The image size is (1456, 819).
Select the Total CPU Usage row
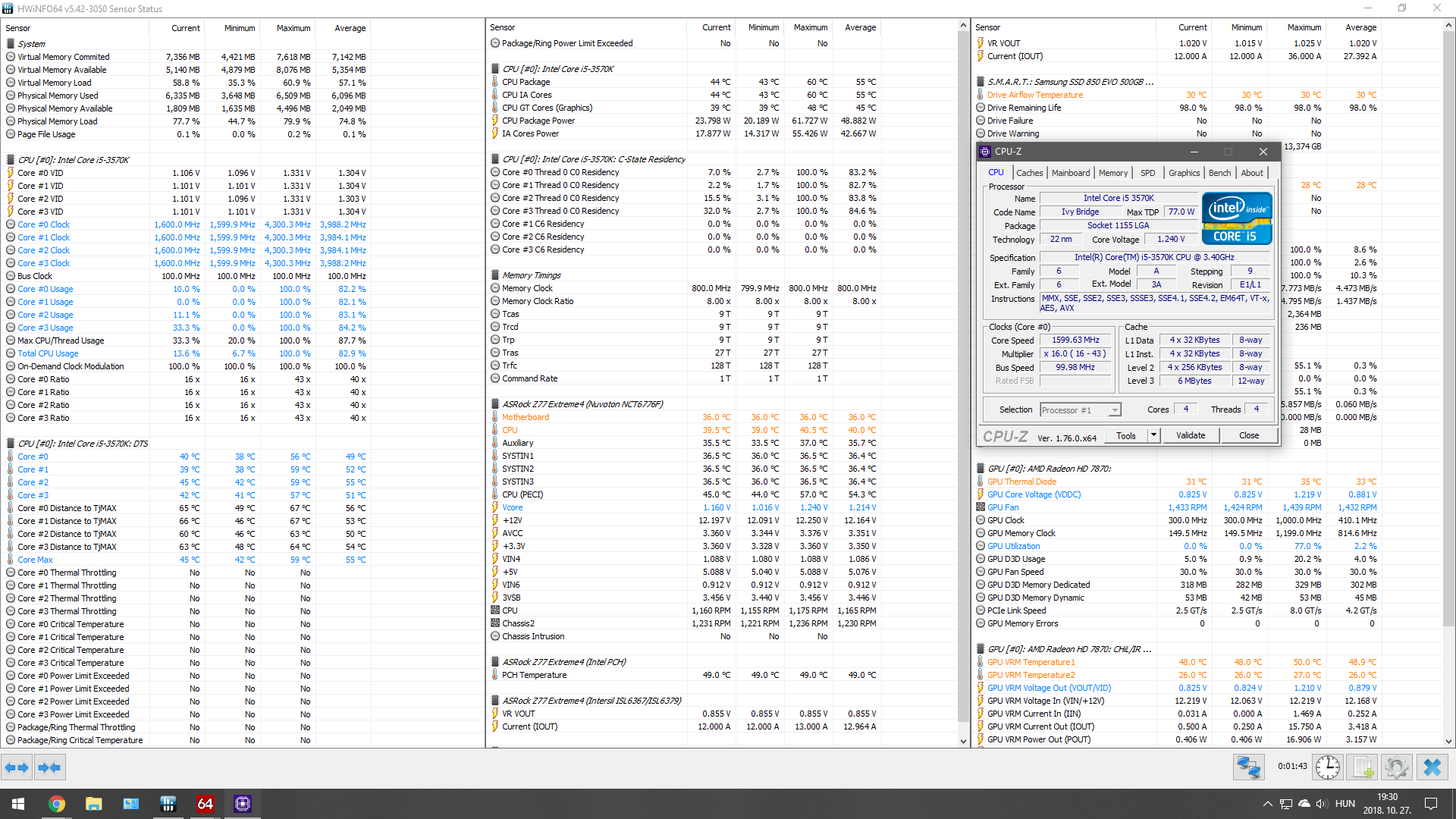pos(187,353)
